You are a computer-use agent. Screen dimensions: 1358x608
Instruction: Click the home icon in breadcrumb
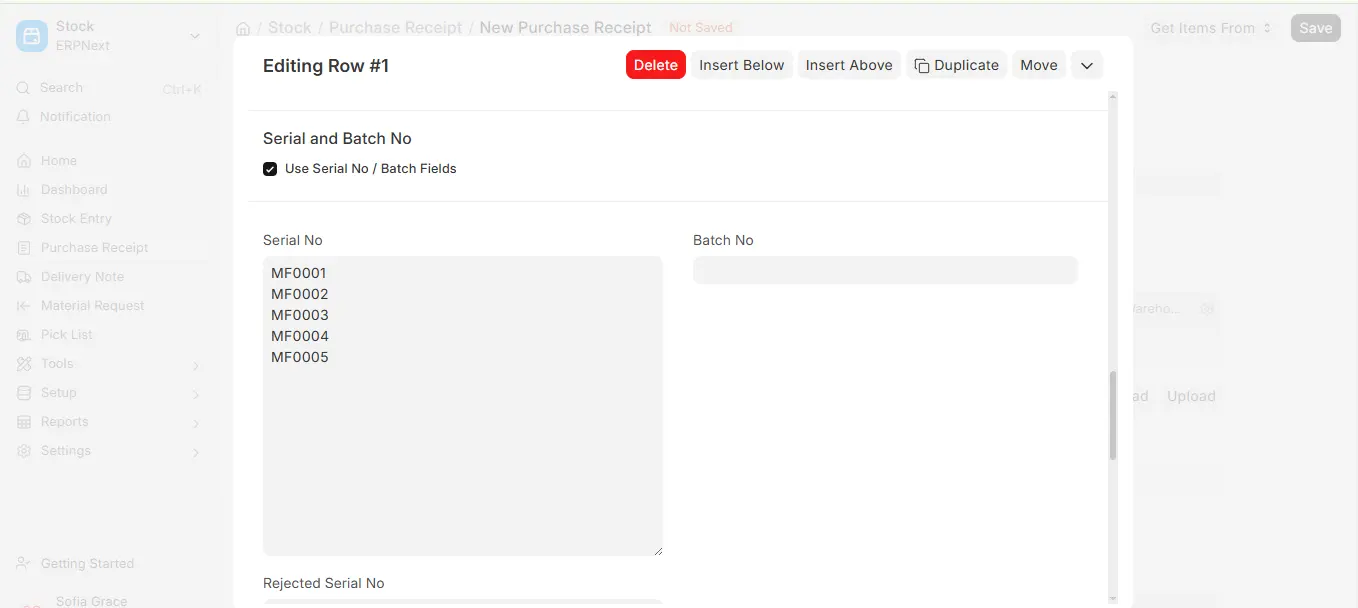click(243, 28)
